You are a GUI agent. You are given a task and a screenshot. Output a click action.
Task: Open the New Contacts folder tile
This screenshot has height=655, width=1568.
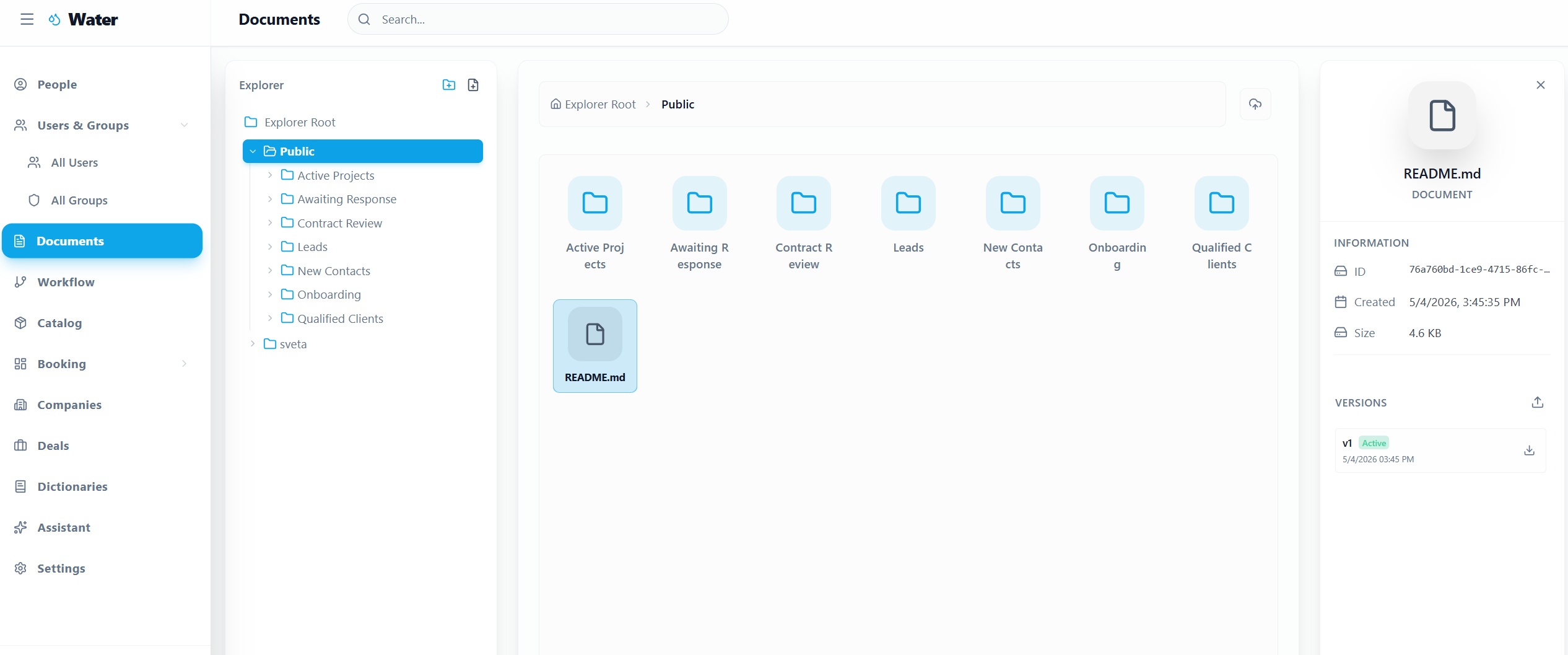pos(1013,224)
